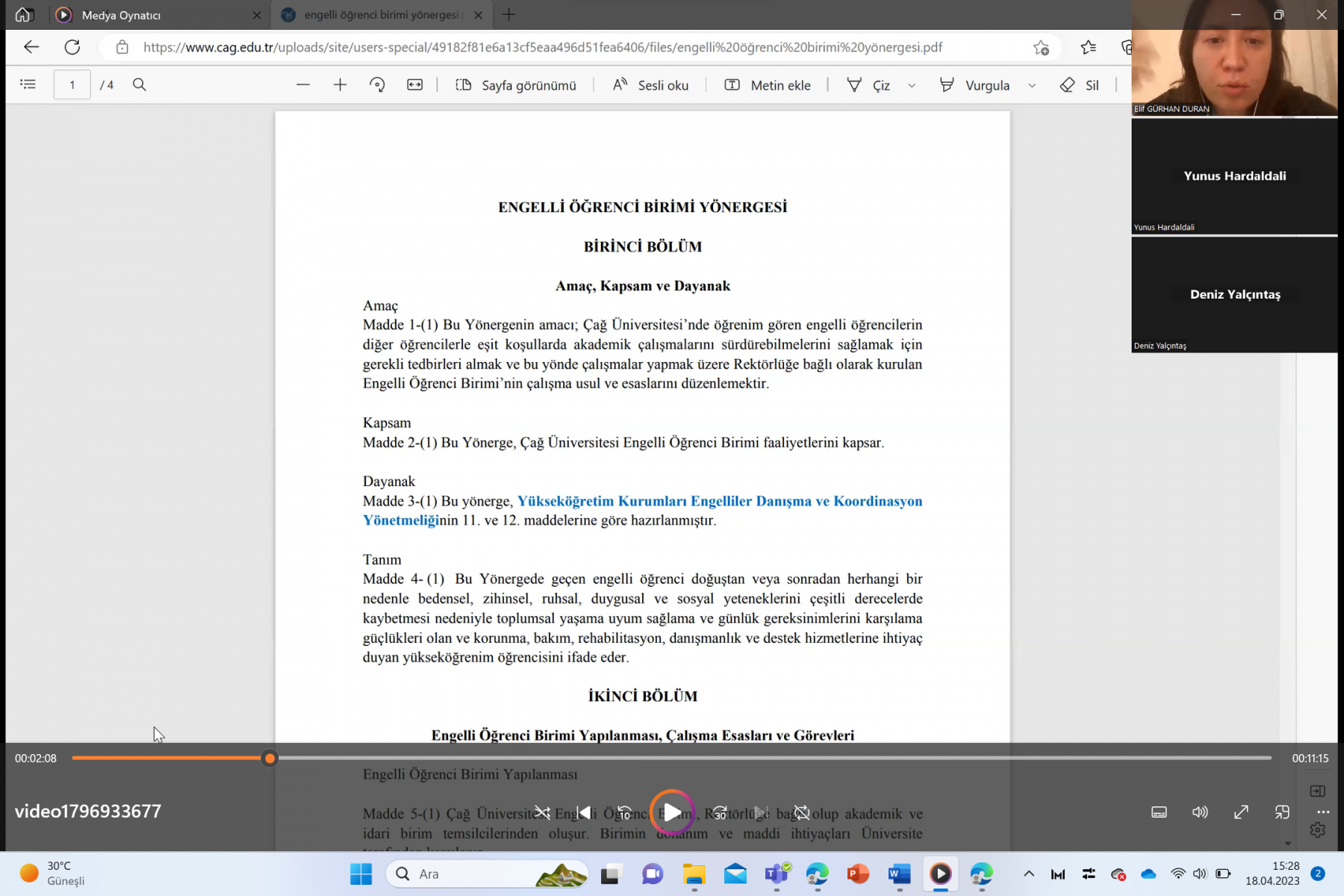Open the PDF table of contents panel
Image resolution: width=1344 pixels, height=896 pixels.
click(x=28, y=84)
